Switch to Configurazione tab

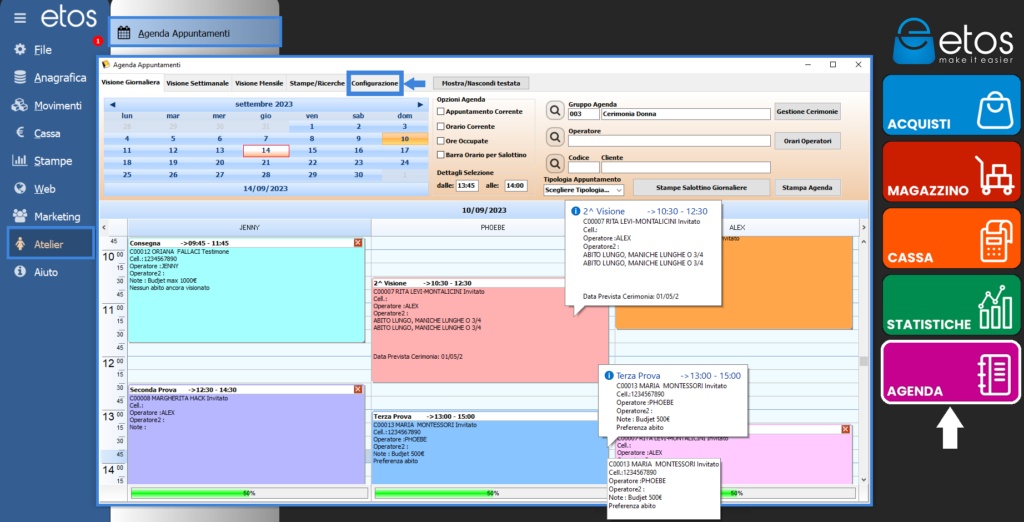pos(375,84)
